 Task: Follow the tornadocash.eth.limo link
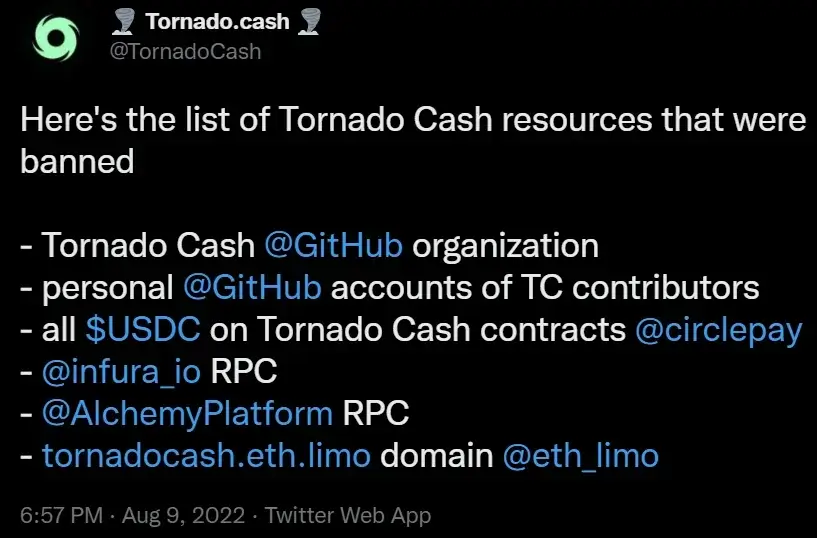click(207, 456)
